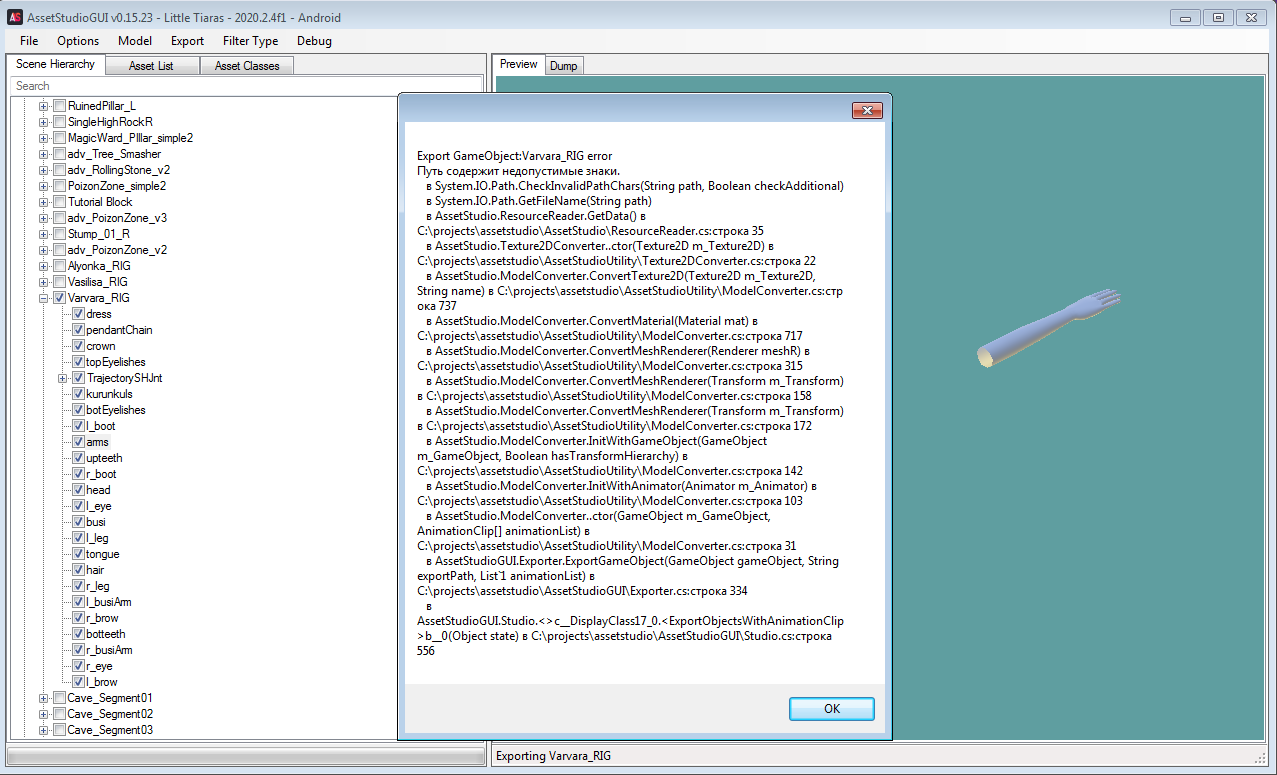Image resolution: width=1277 pixels, height=775 pixels.
Task: Expand the RuinedPillar_L tree node
Action: point(41,106)
